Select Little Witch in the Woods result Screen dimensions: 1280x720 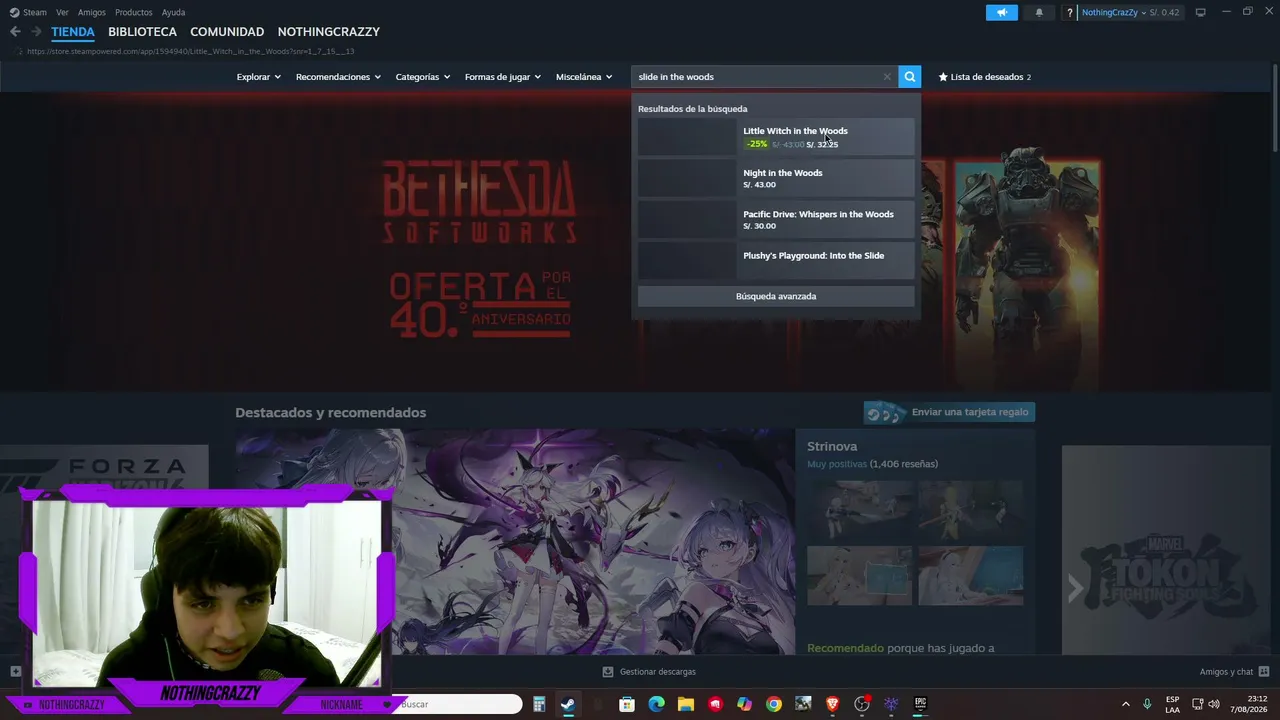[x=776, y=137]
